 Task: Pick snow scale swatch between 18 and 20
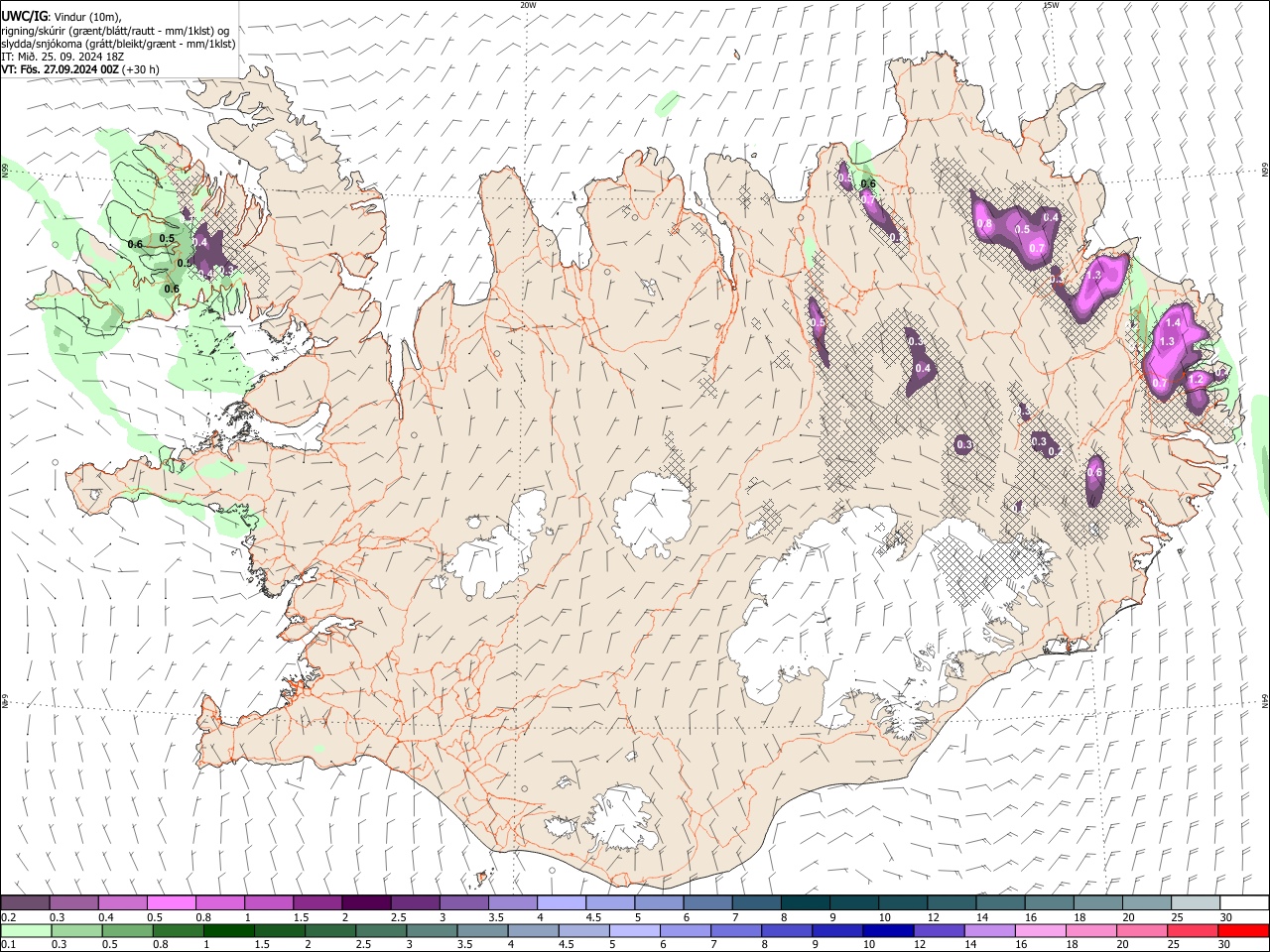point(1098,902)
